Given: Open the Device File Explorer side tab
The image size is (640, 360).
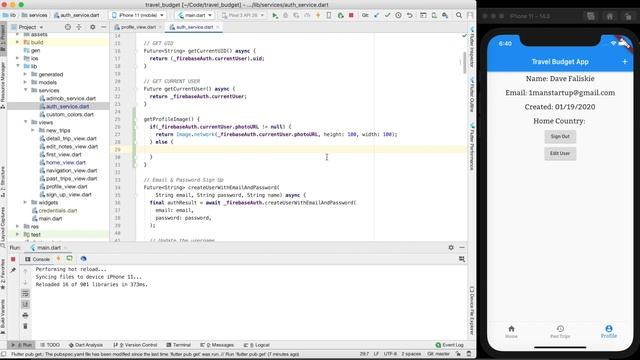Looking at the screenshot, I should tap(472, 311).
